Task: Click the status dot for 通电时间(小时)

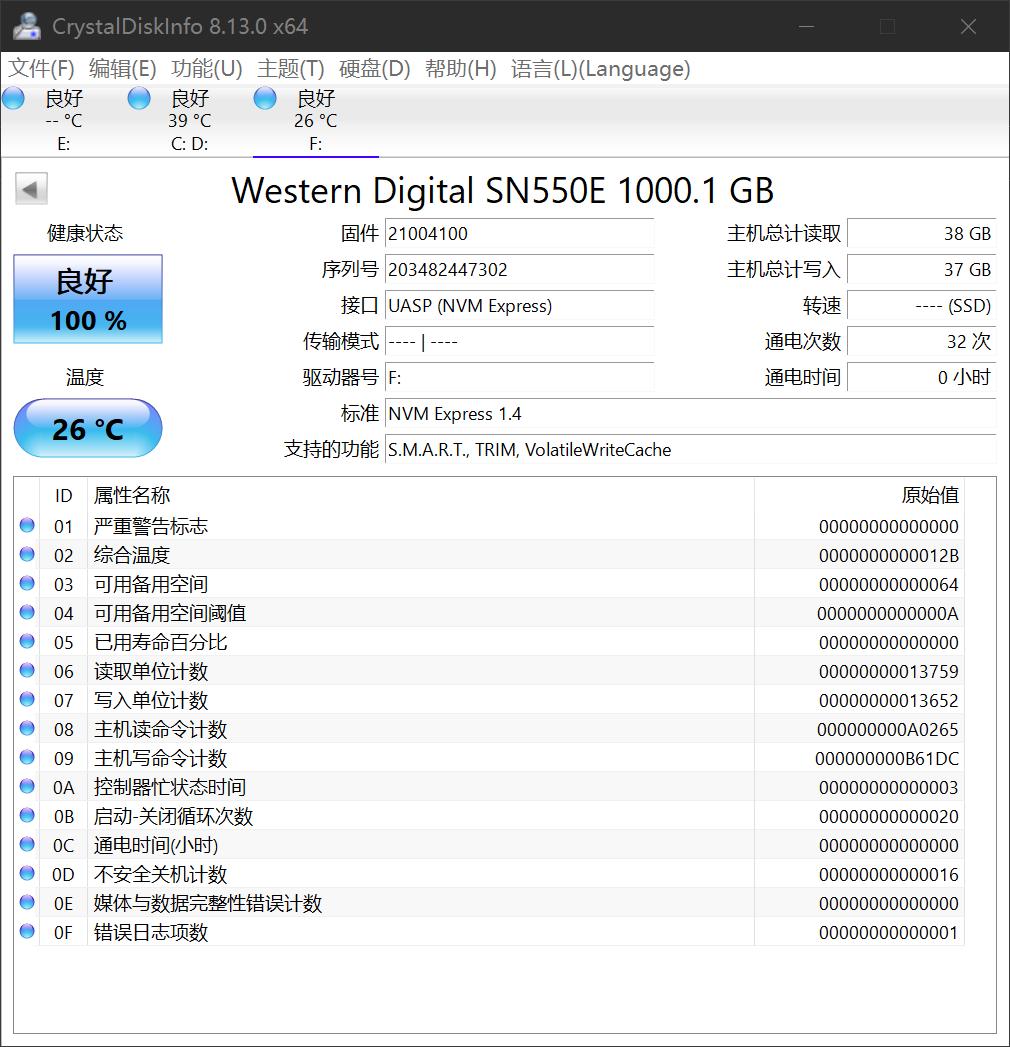Action: click(x=27, y=845)
